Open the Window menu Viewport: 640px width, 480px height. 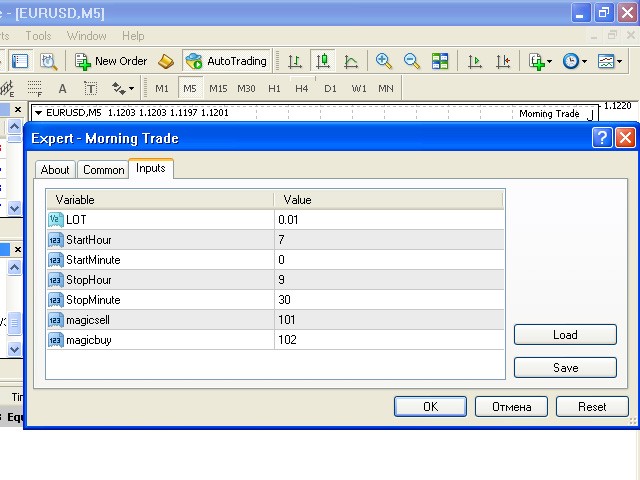pos(87,36)
